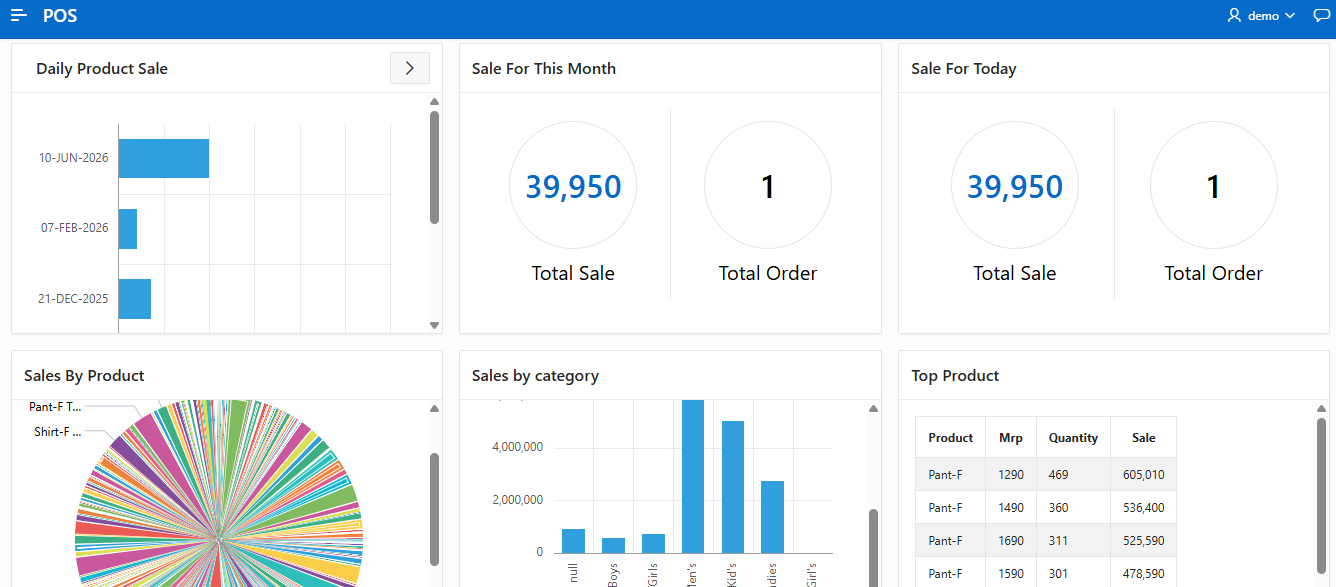Click the 07-FEB-2026 bar in chart

(128, 229)
